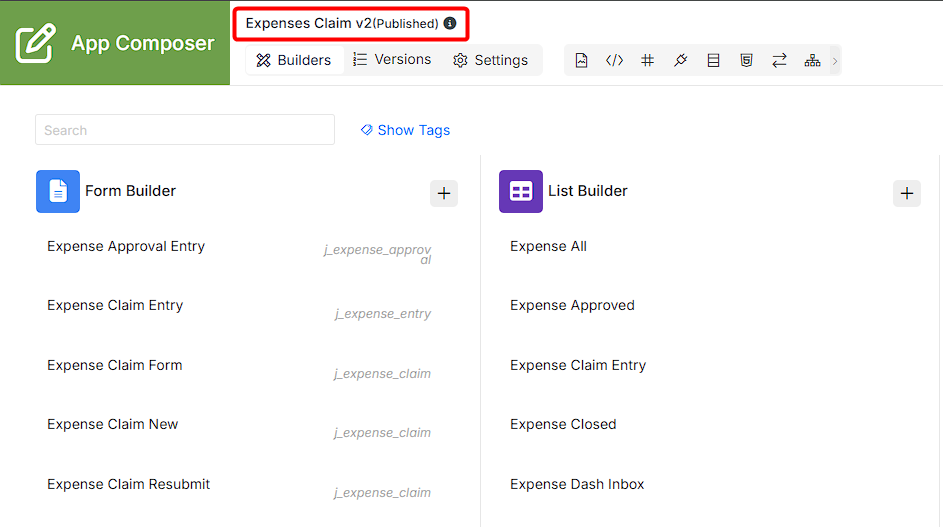Switch to the Versions tab
Image resolution: width=943 pixels, height=527 pixels.
coord(392,60)
